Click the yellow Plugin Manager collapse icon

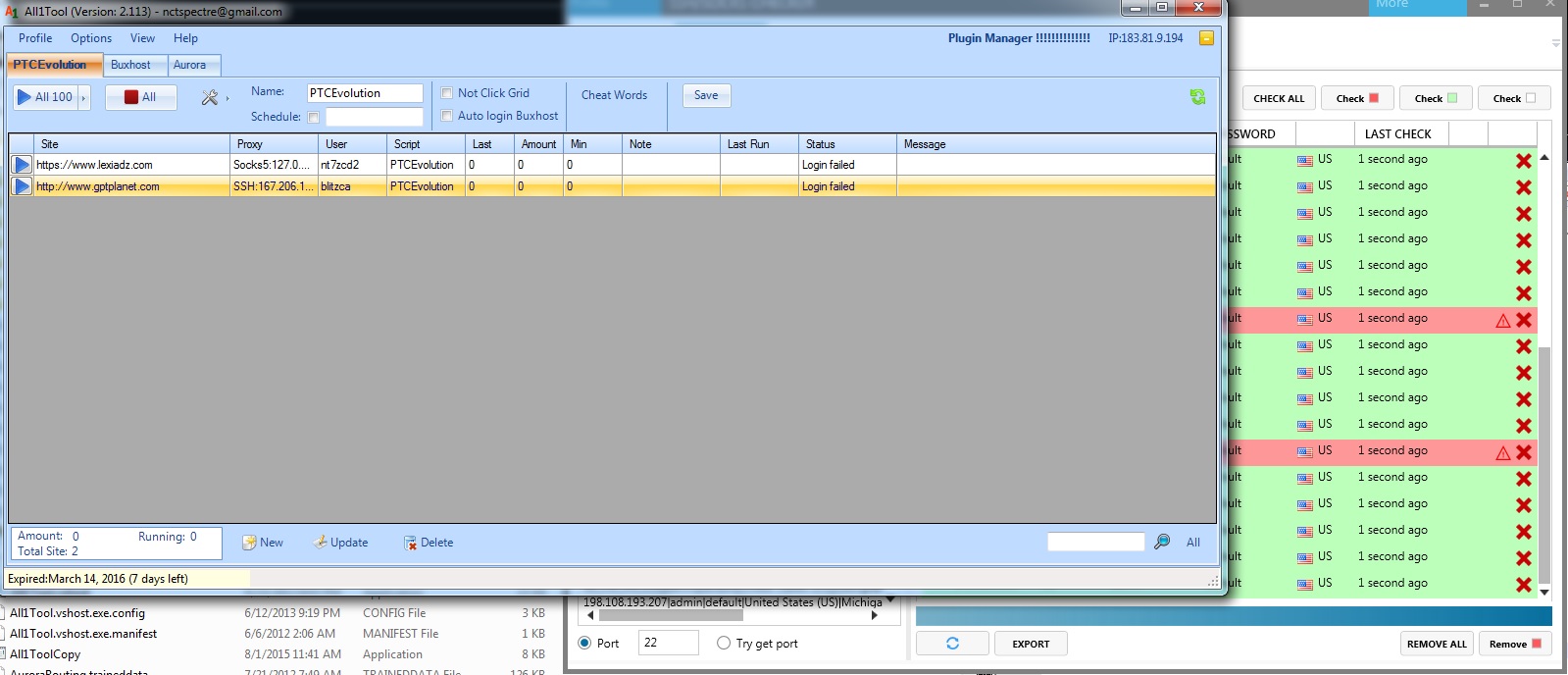[1206, 38]
